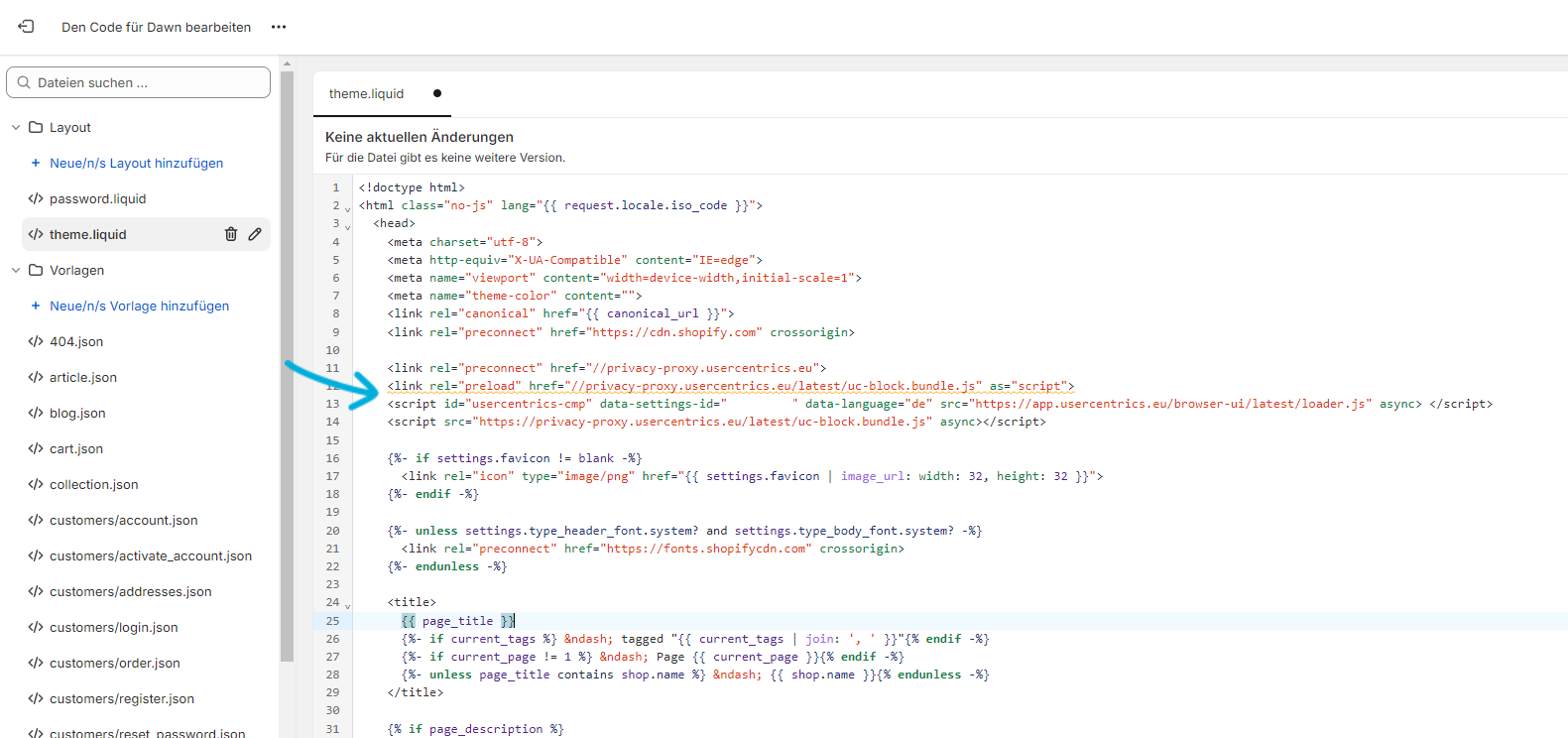Screen dimensions: 1568x738
Task: Fold the head tag at line 3
Action: pos(347,226)
